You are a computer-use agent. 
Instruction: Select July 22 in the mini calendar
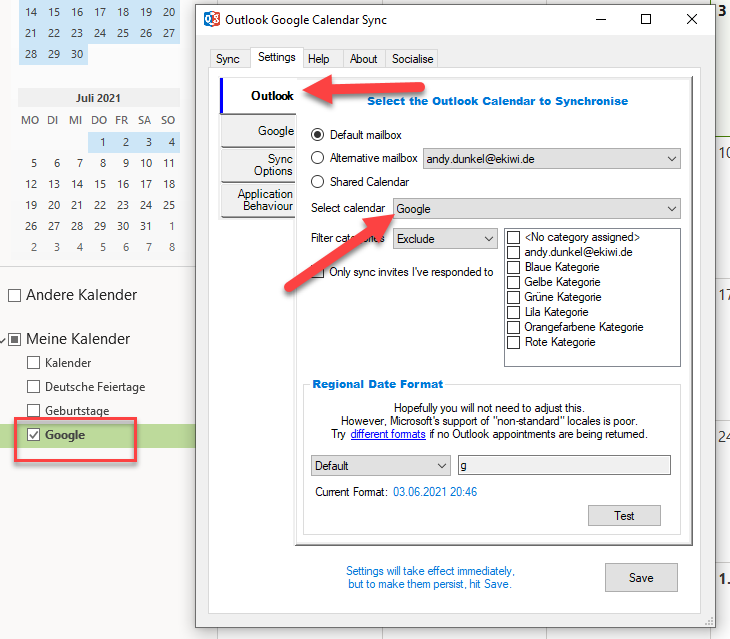click(100, 205)
